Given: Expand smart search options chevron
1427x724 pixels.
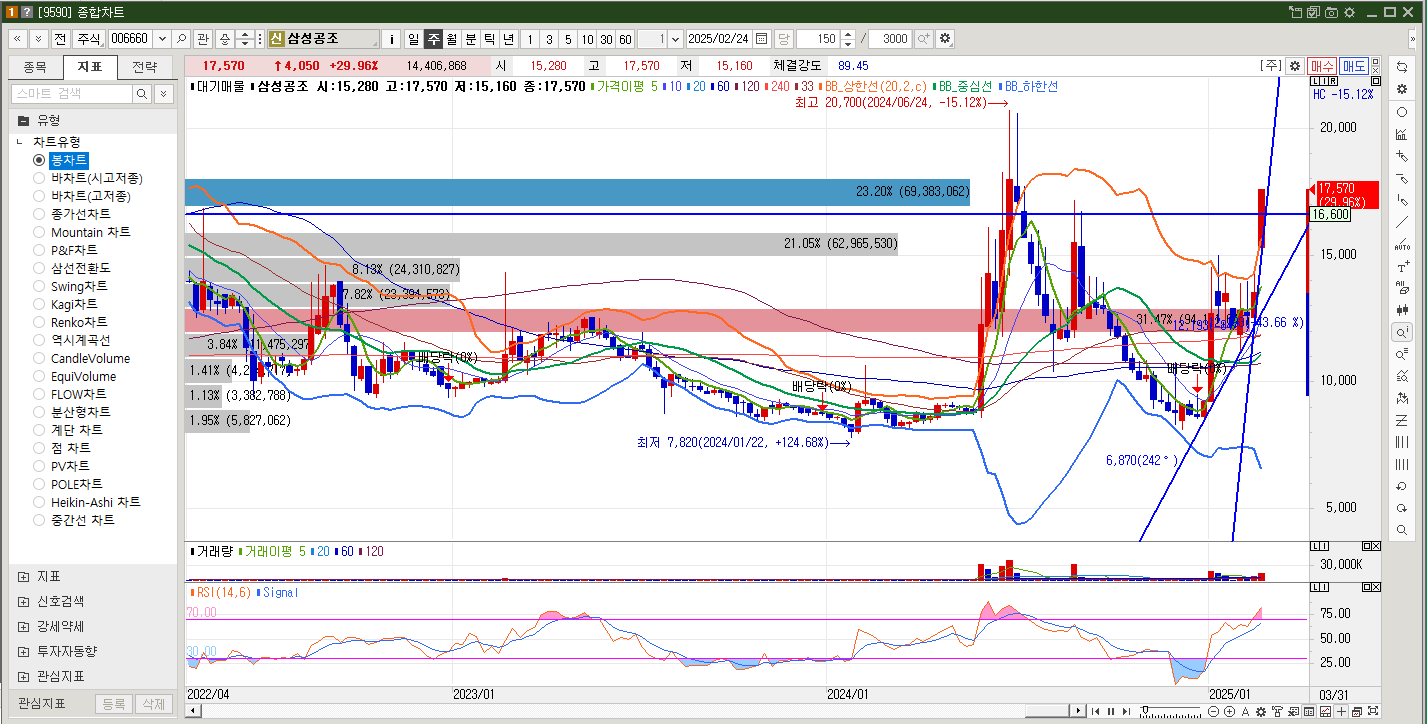Looking at the screenshot, I should (x=163, y=93).
